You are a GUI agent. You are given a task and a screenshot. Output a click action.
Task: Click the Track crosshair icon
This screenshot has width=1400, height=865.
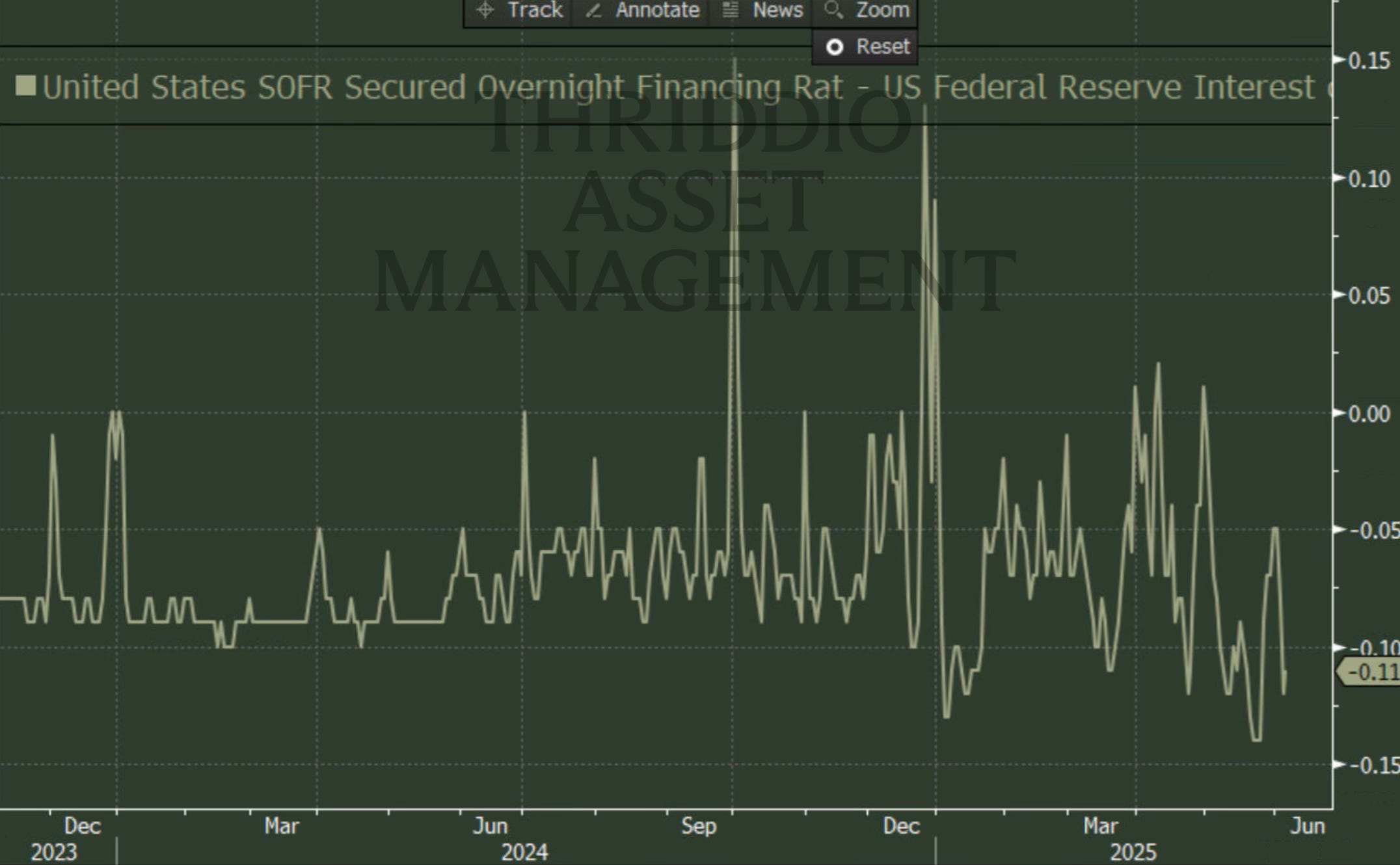(x=485, y=10)
